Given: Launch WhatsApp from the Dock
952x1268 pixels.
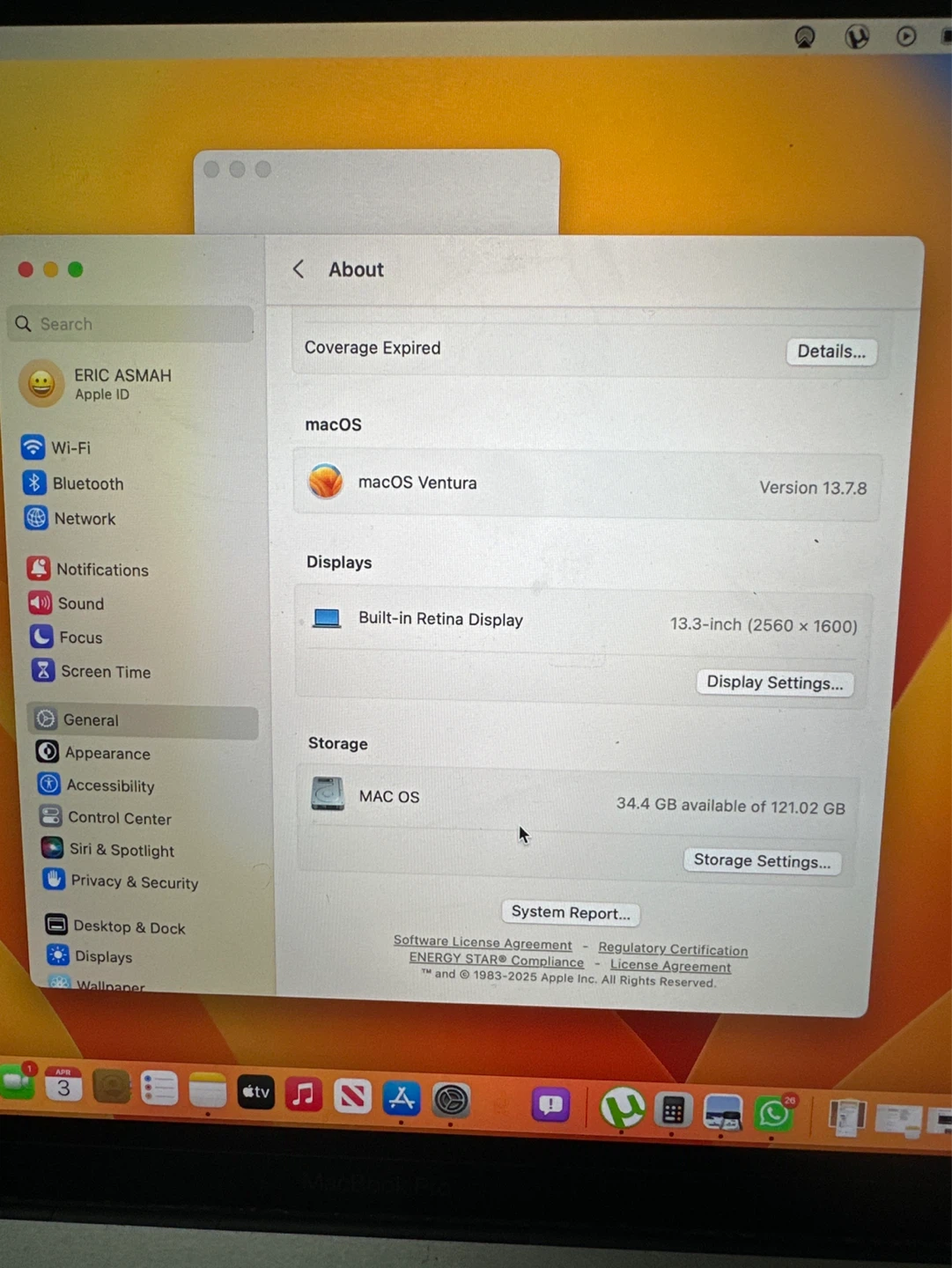Looking at the screenshot, I should click(773, 1113).
